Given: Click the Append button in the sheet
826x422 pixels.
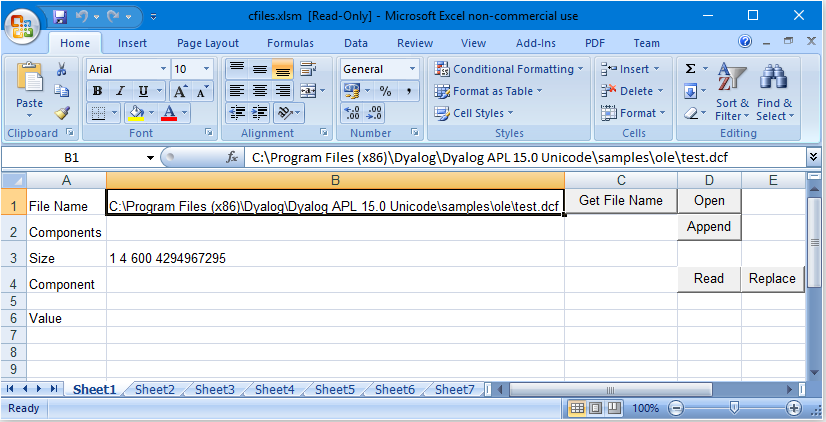Looking at the screenshot, I should tap(709, 227).
